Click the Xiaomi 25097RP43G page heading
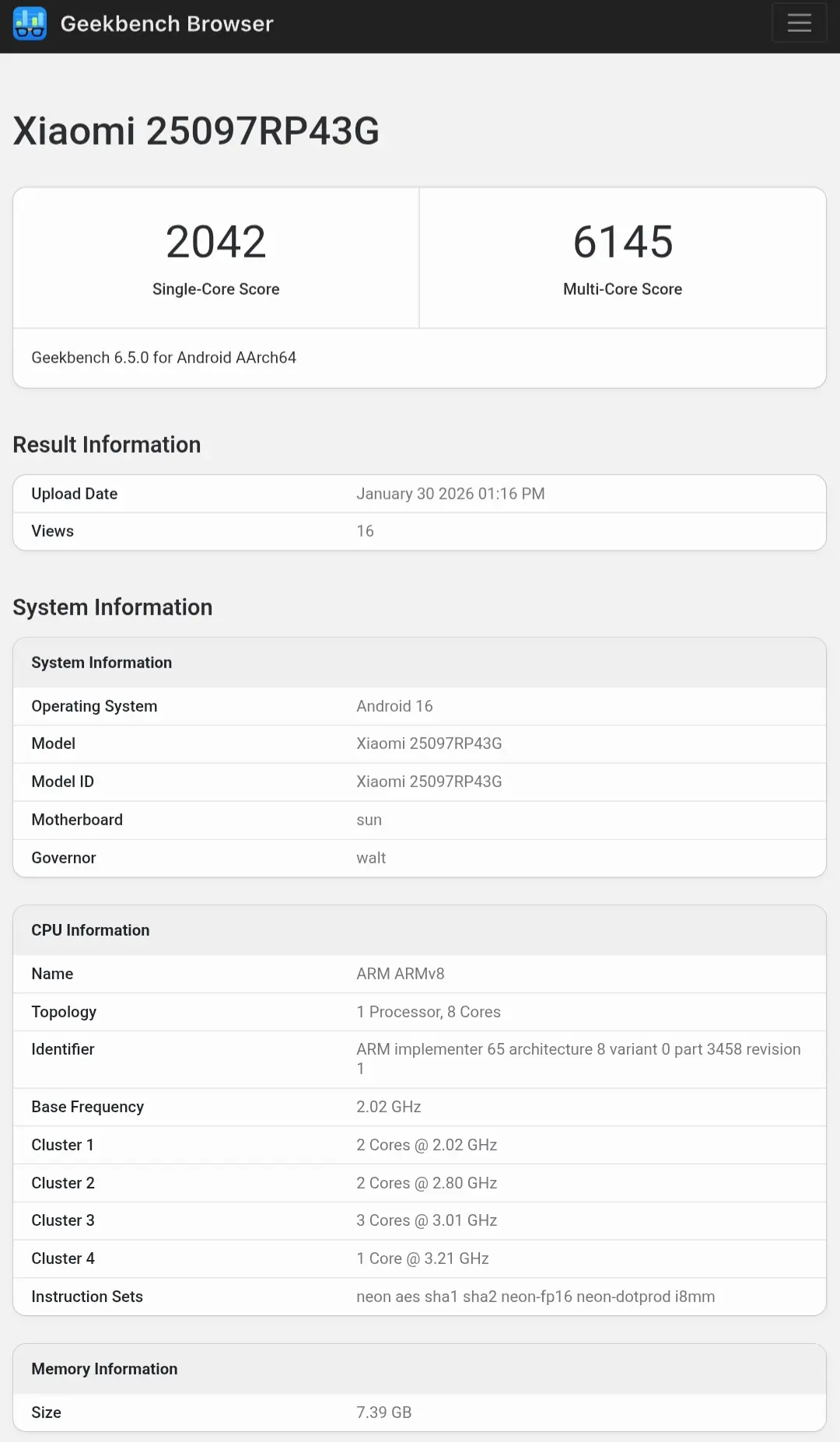The width and height of the screenshot is (840, 1442). click(x=196, y=131)
